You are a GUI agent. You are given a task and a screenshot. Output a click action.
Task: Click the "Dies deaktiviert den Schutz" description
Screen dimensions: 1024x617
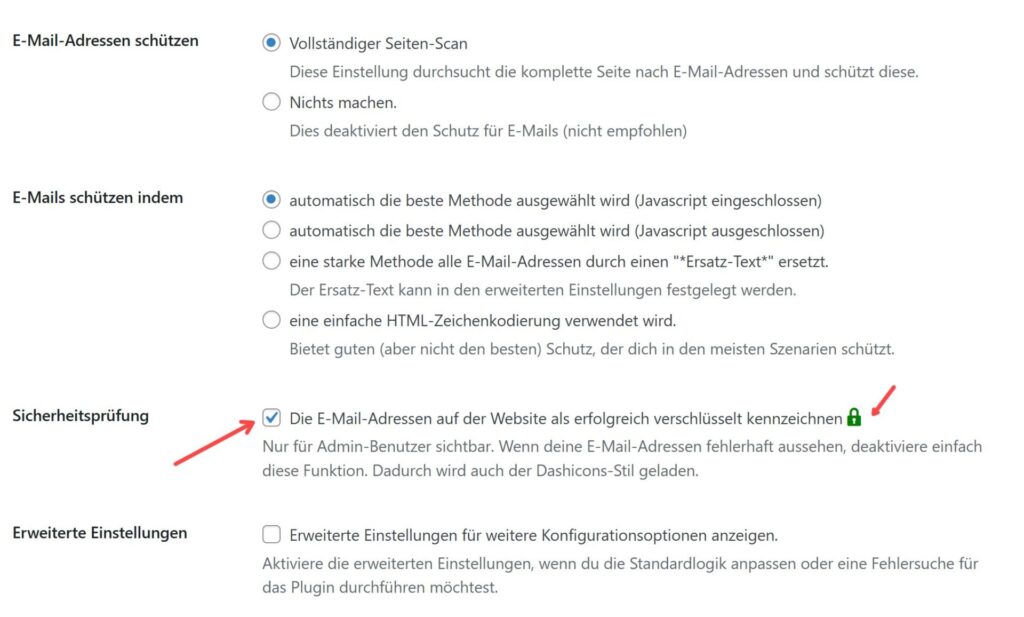click(x=488, y=130)
